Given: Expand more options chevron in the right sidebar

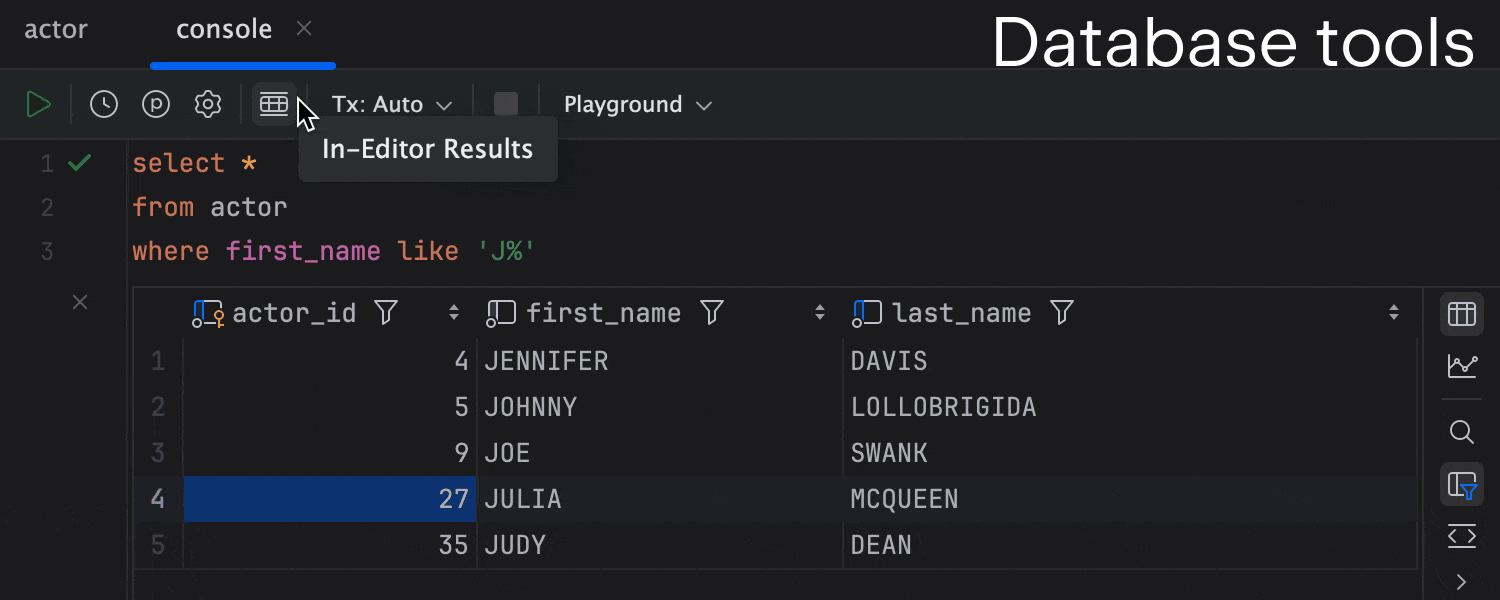Looking at the screenshot, I should pyautogui.click(x=1462, y=582).
